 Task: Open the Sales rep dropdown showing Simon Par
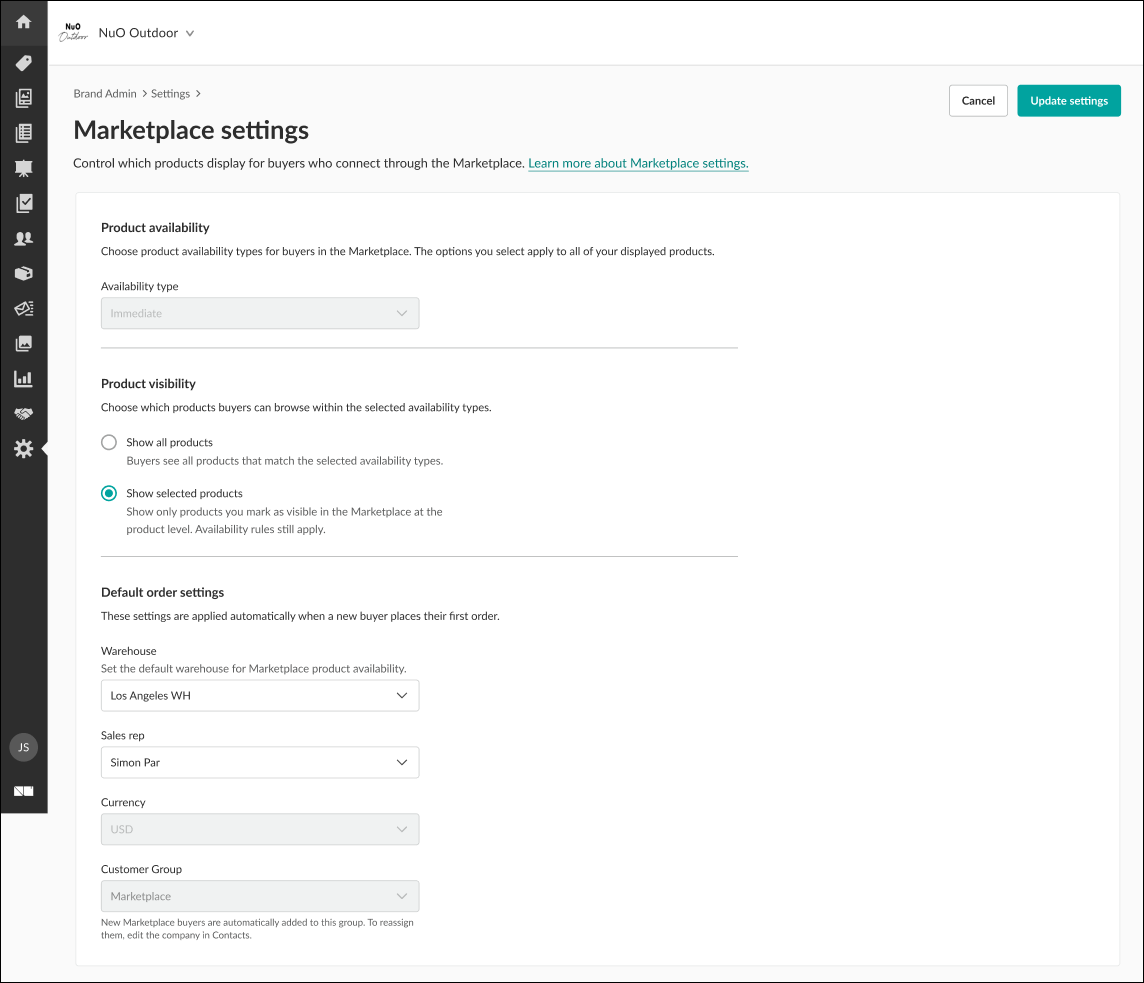(x=260, y=763)
